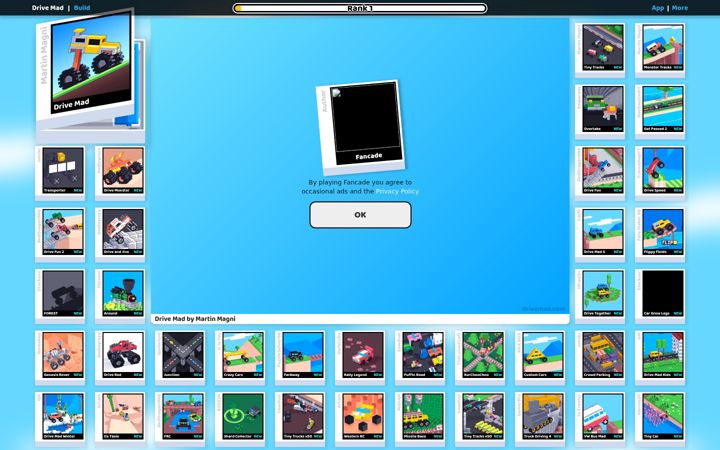Open the Crowd Parking game

(600, 357)
